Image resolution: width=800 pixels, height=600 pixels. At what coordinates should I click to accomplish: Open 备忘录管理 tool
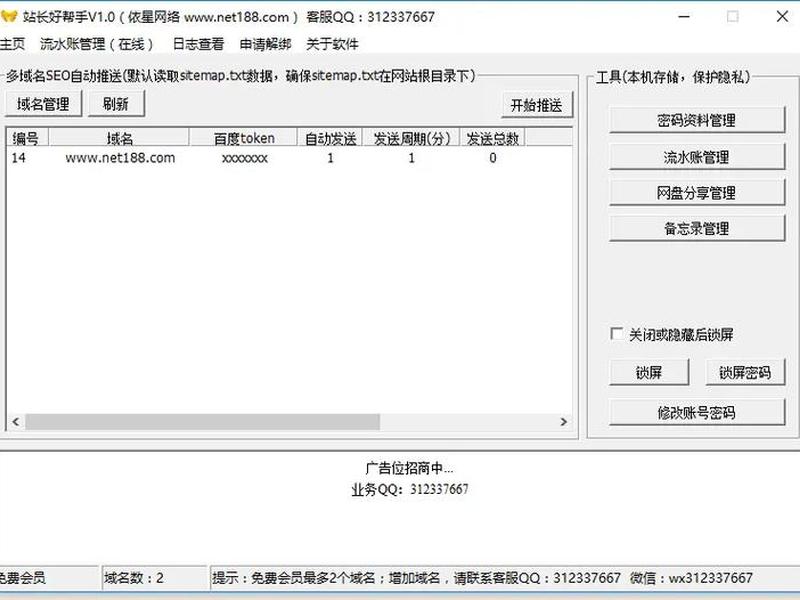tap(696, 229)
